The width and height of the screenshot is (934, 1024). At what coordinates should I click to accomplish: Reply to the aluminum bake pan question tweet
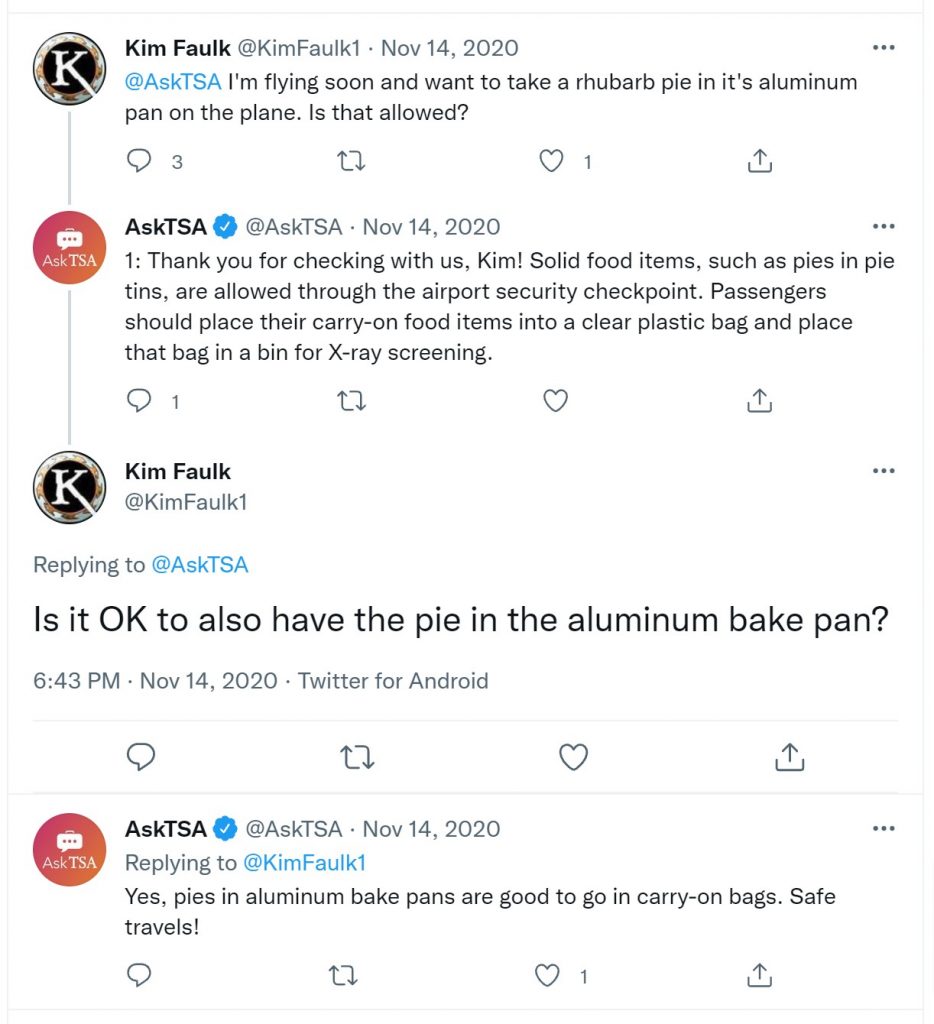(140, 757)
